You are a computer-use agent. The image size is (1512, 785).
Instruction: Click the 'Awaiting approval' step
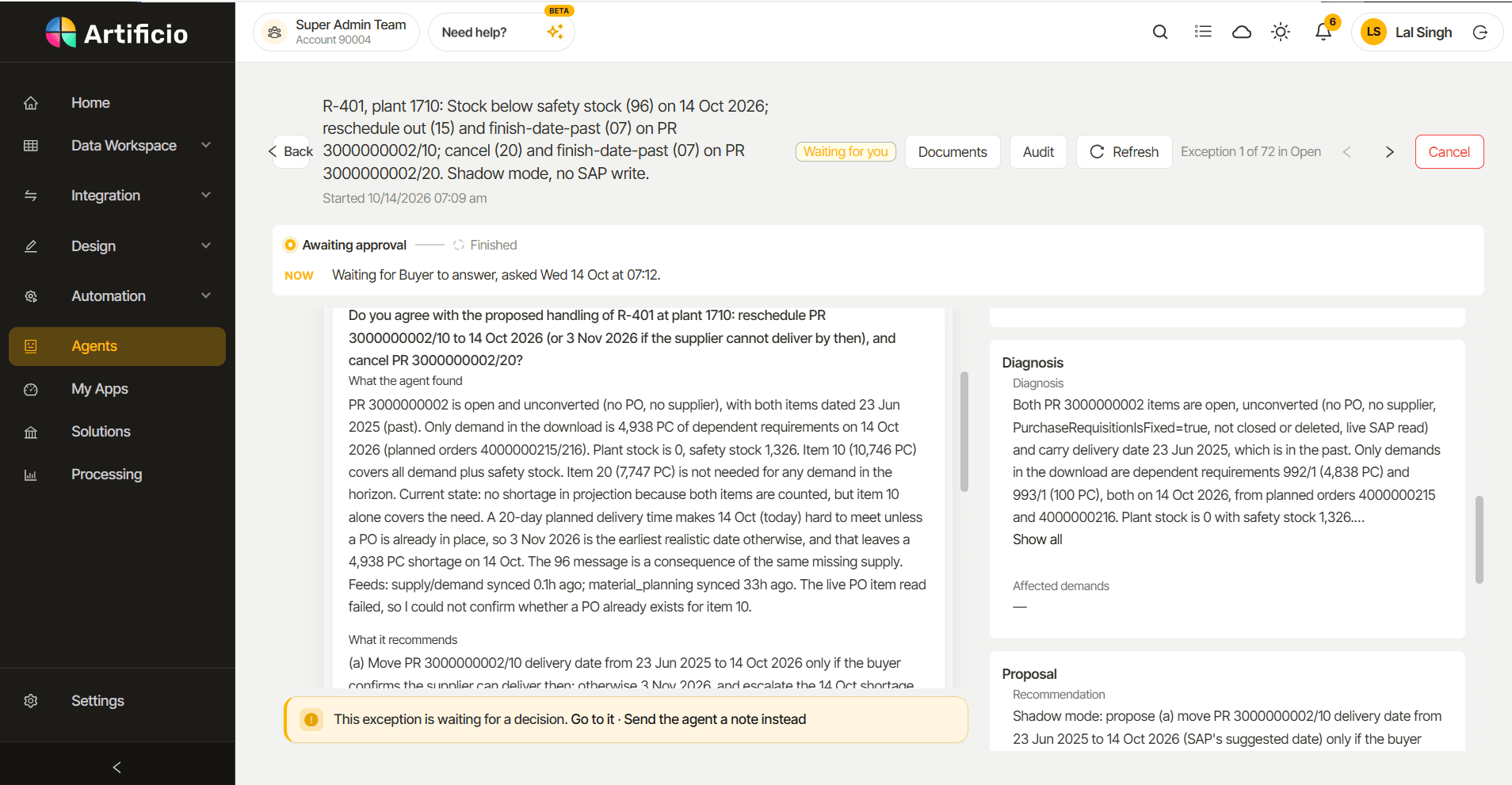pos(346,246)
